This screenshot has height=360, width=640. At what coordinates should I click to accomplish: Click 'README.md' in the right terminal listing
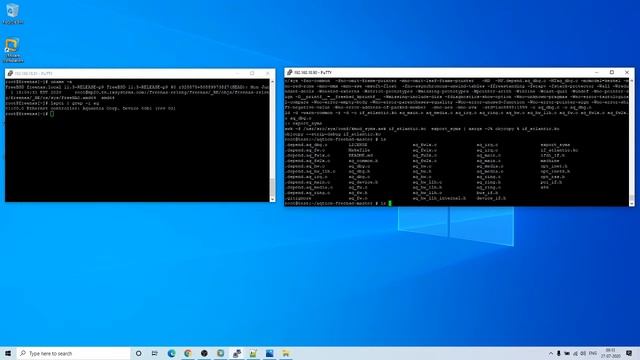[360, 156]
